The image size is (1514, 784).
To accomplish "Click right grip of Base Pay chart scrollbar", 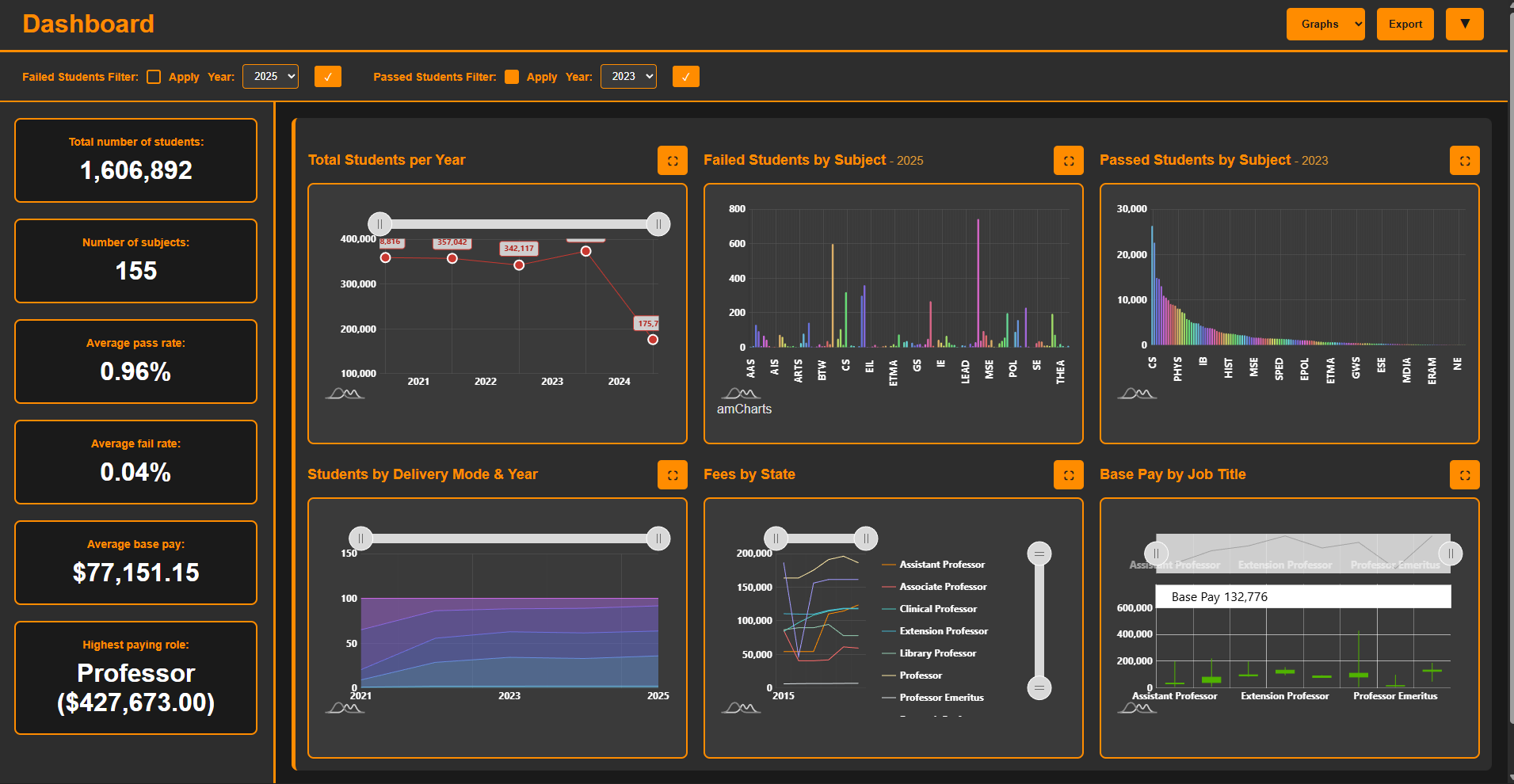I will [x=1451, y=554].
